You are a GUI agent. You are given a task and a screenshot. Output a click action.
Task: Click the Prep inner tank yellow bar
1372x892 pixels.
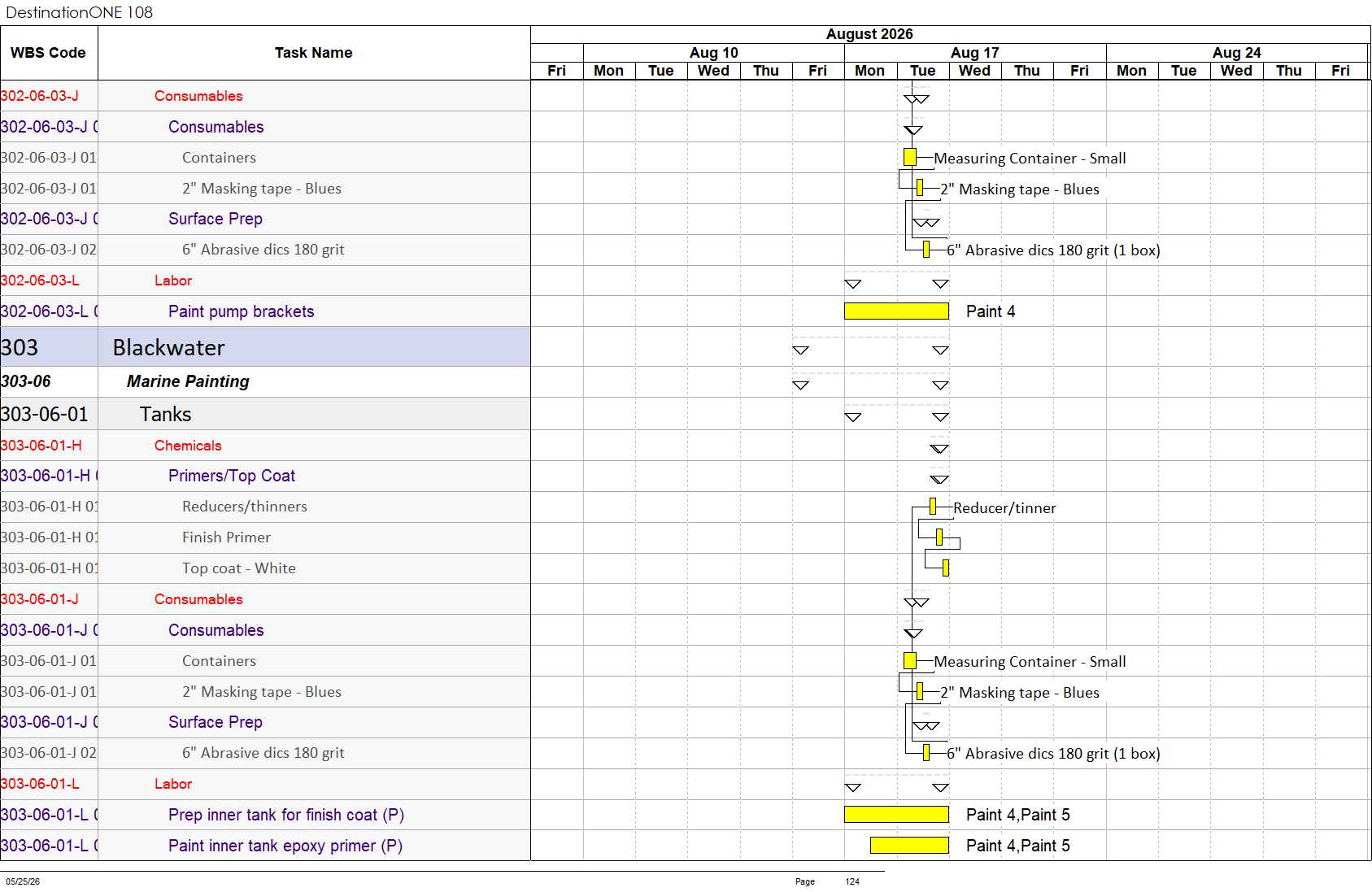pyautogui.click(x=896, y=814)
